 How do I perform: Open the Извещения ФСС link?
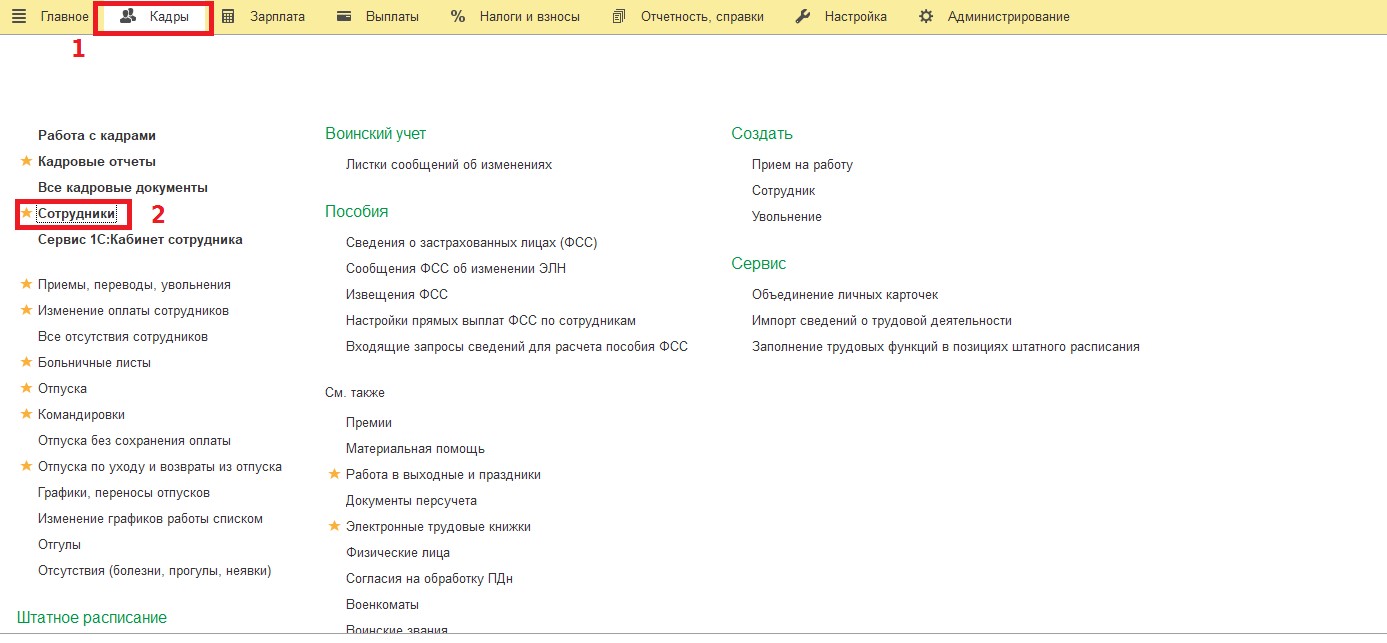397,294
